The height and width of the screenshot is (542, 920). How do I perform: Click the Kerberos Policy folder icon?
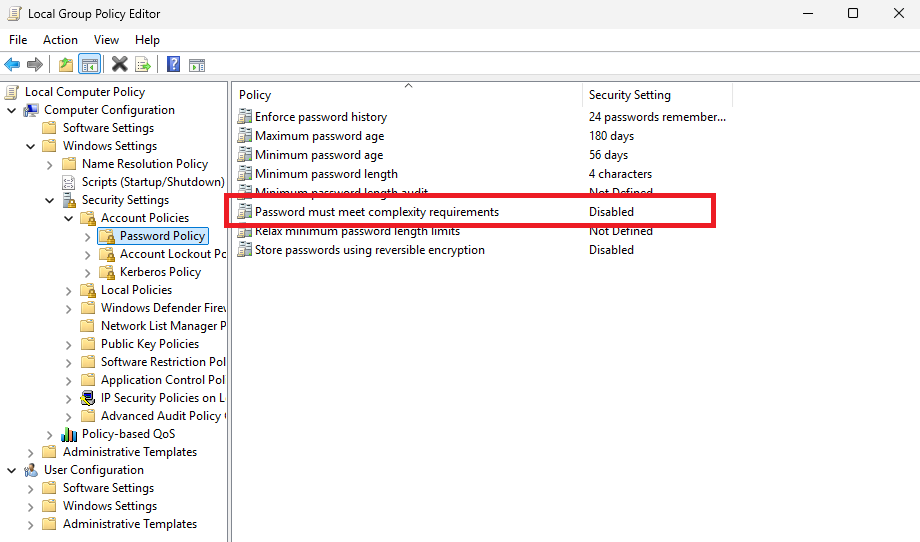tap(107, 272)
